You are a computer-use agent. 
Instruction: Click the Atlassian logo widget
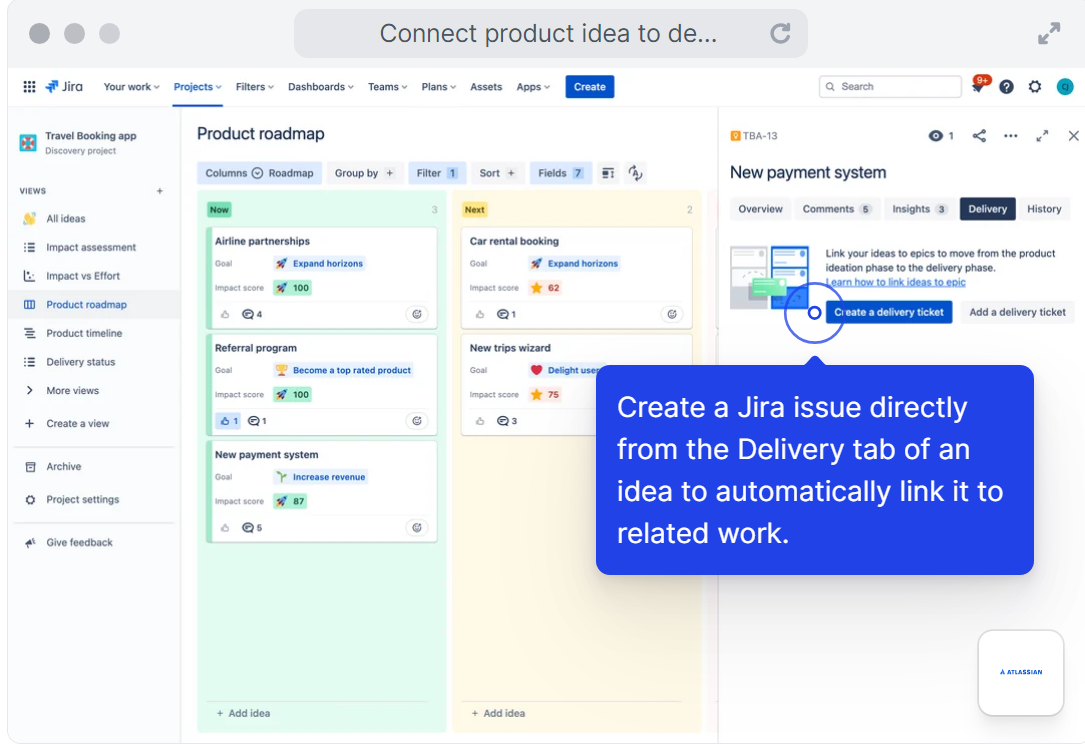click(1021, 672)
